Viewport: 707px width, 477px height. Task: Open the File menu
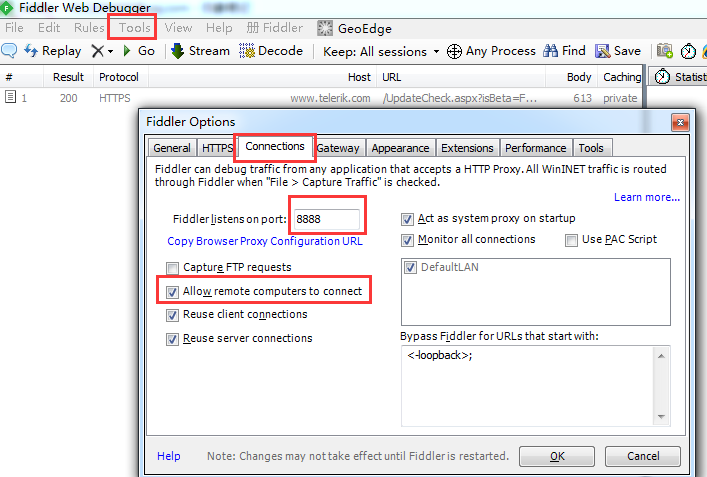coord(14,28)
